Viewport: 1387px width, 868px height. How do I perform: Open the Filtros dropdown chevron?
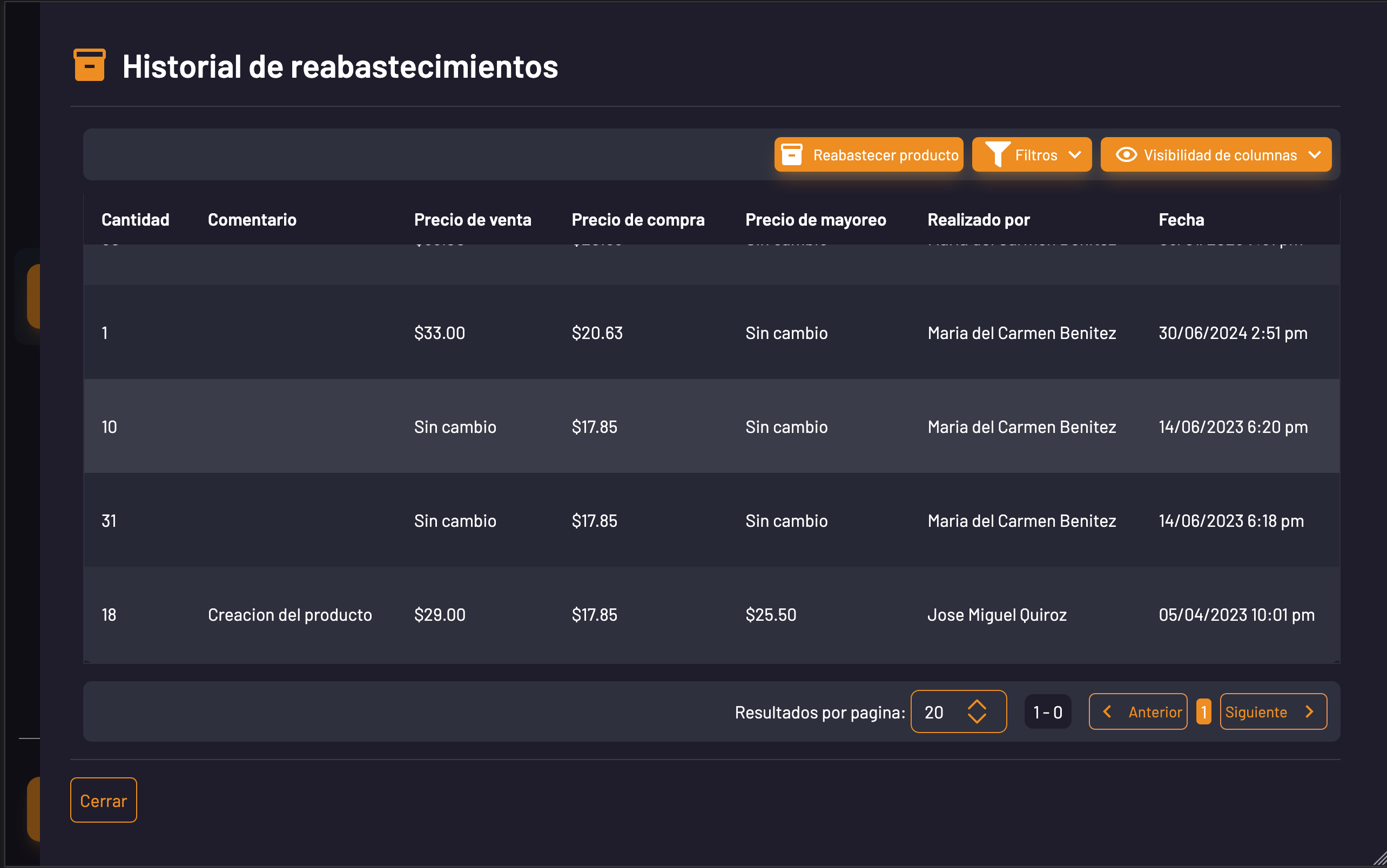click(1075, 154)
